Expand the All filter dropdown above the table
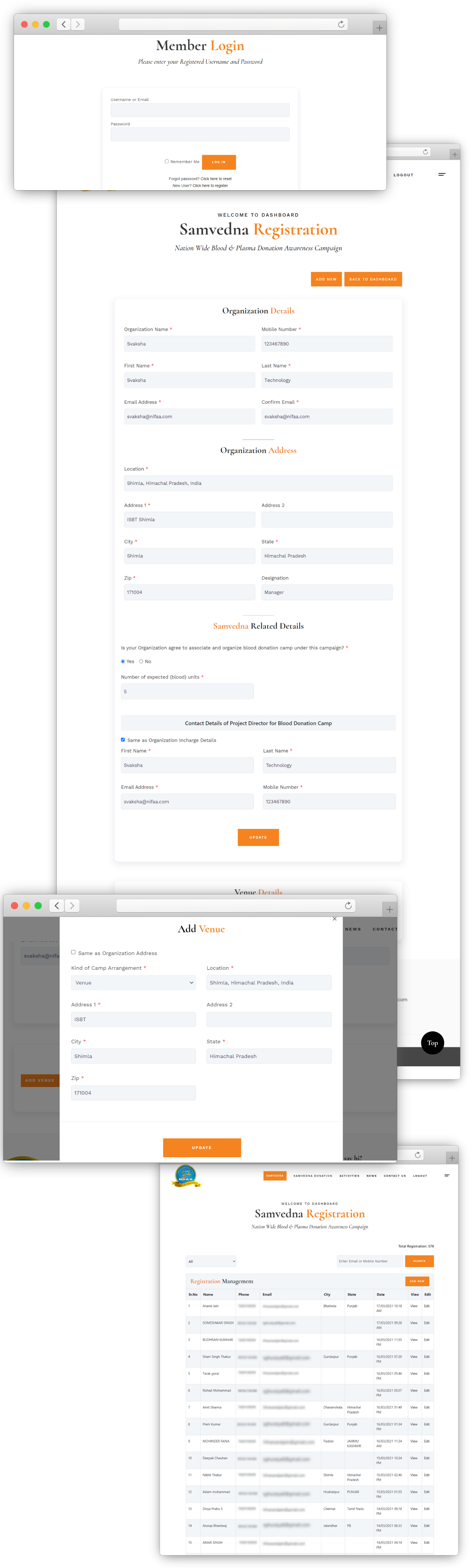Viewport: 471px width, 1568px height. point(211,1261)
